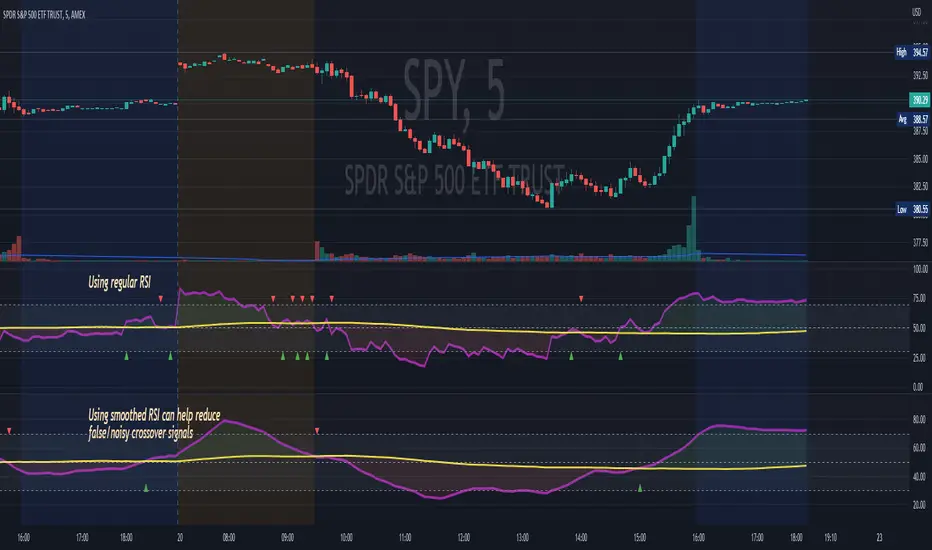Click the 377.50 price axis value
Viewport: 932px width, 550px height.
pyautogui.click(x=920, y=242)
